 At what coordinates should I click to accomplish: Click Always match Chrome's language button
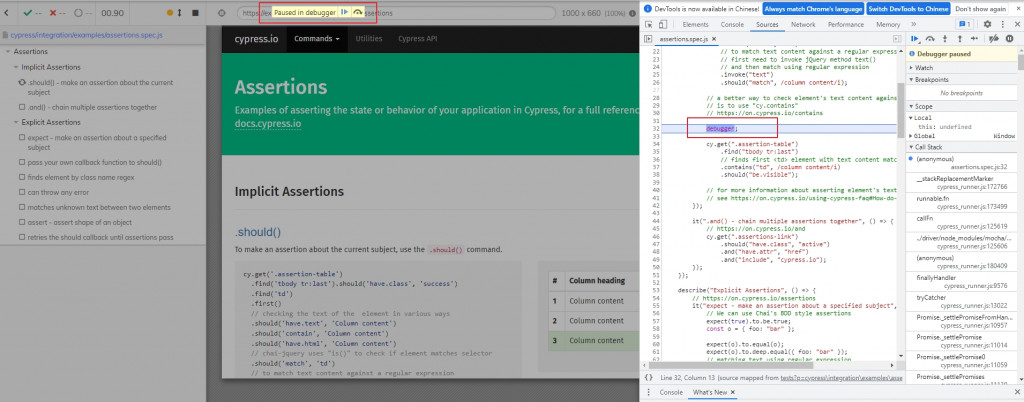812,9
